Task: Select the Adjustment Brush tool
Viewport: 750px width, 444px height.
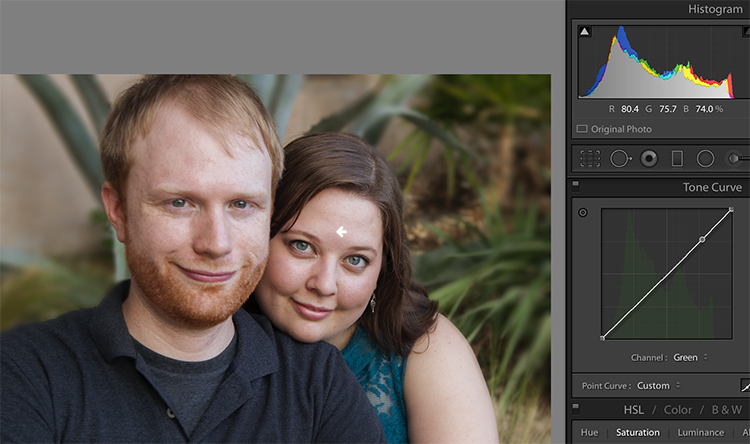Action: coord(737,158)
